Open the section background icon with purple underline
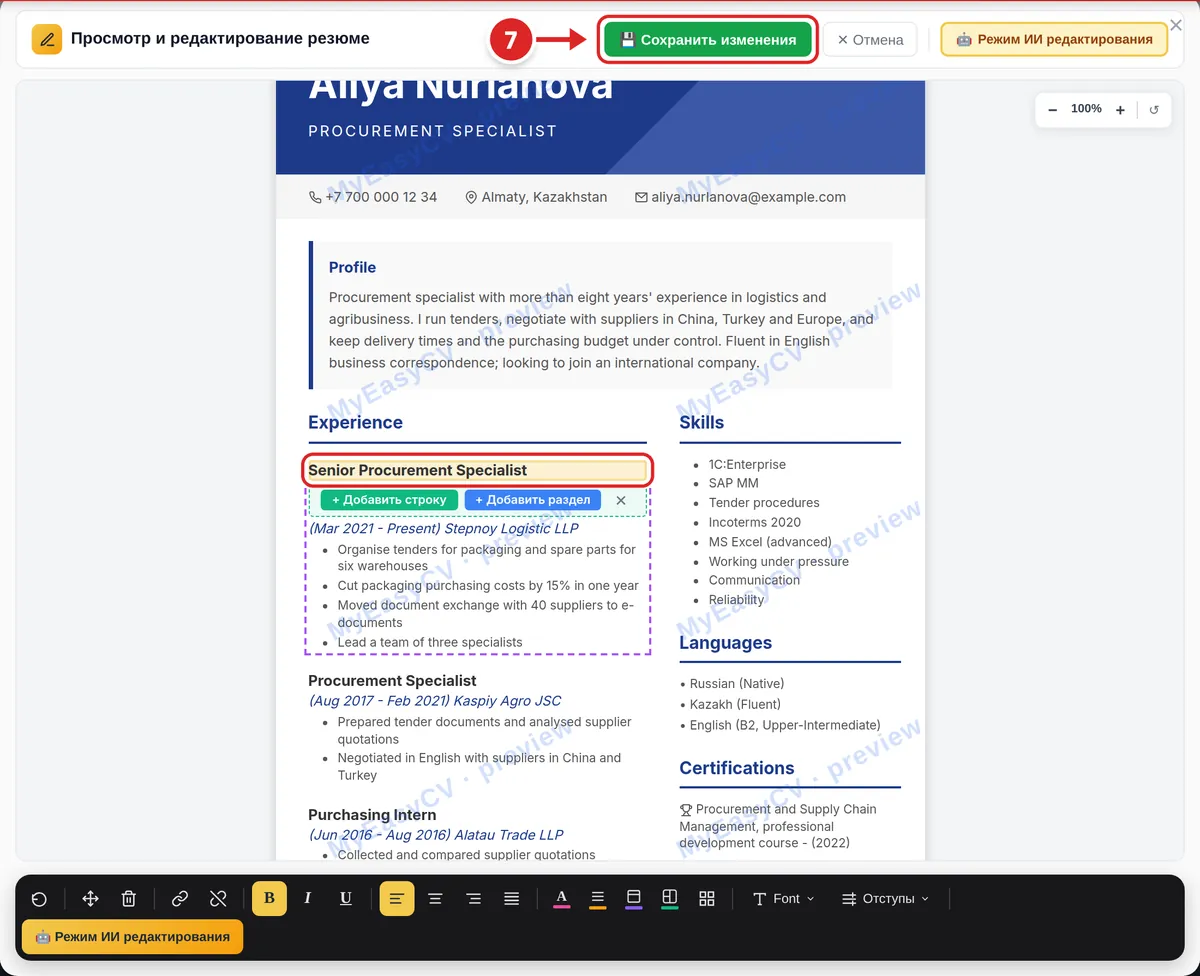 pos(633,899)
